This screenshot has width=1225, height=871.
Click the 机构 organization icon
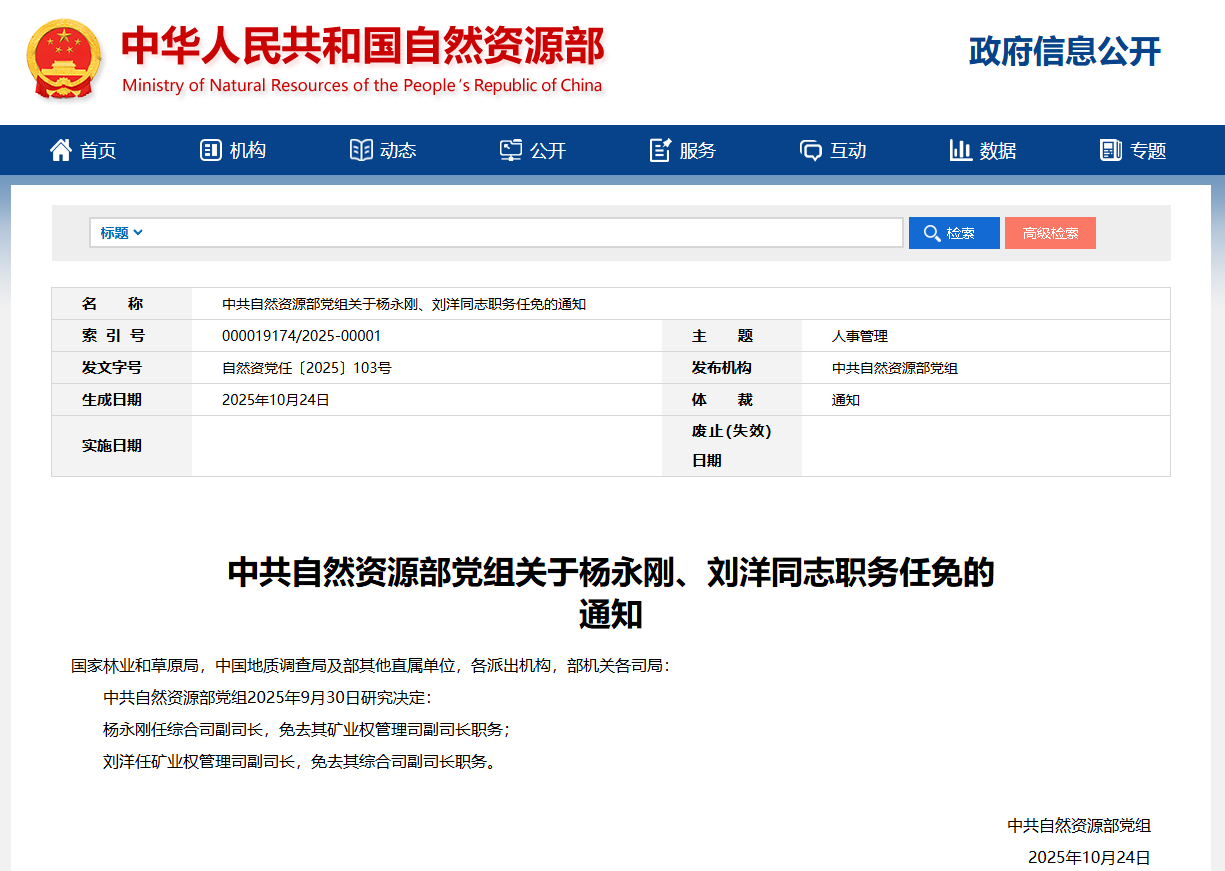(210, 150)
